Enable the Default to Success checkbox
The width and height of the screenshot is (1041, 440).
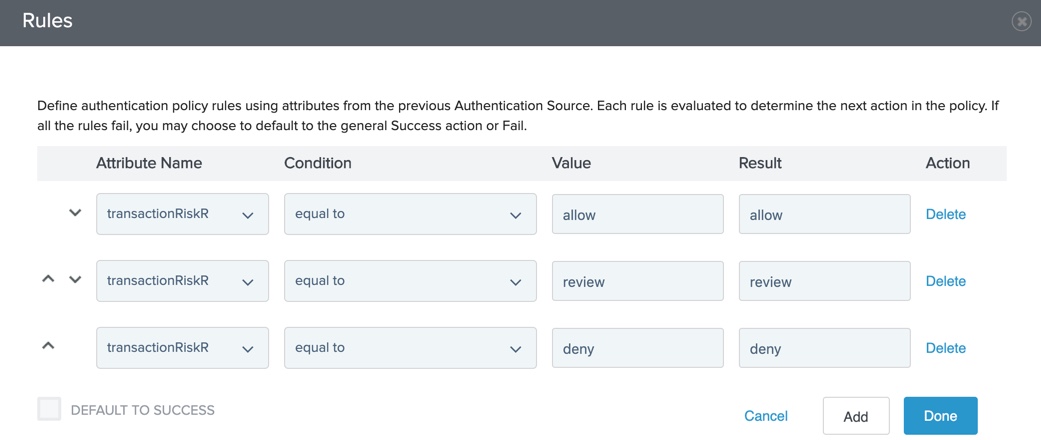coord(49,409)
